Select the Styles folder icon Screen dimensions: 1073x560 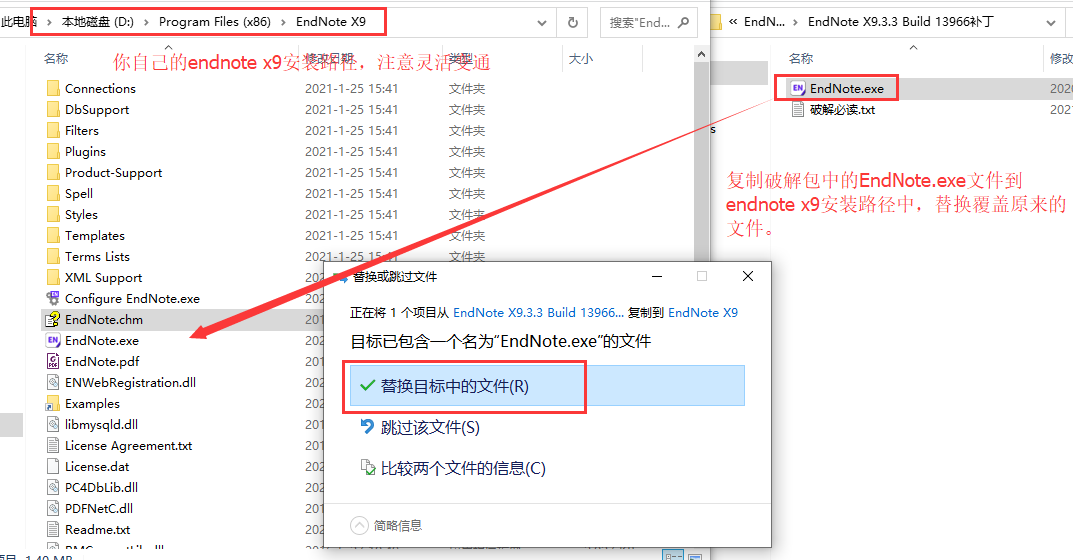[53, 214]
